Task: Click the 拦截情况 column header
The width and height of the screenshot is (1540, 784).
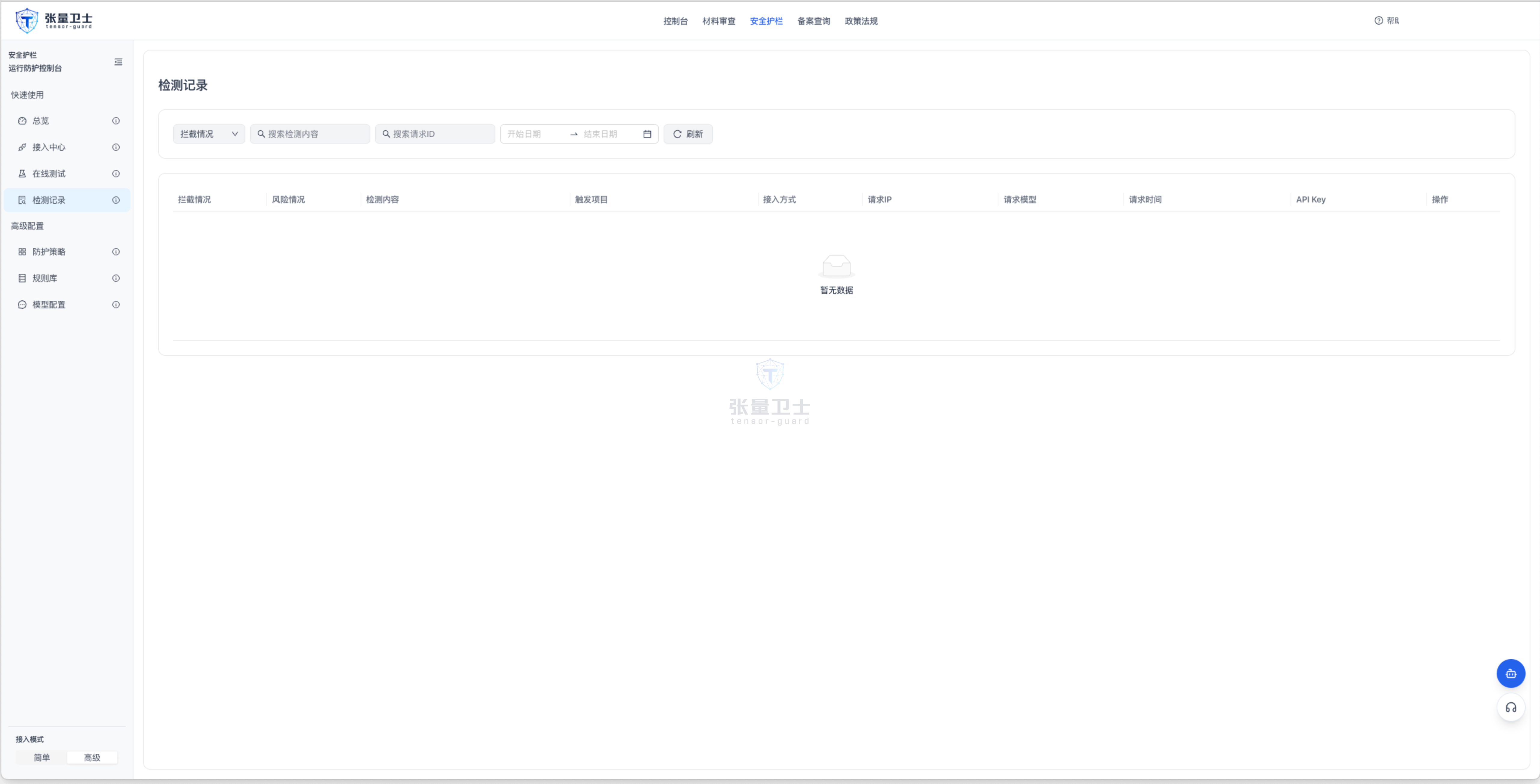Action: click(x=194, y=199)
